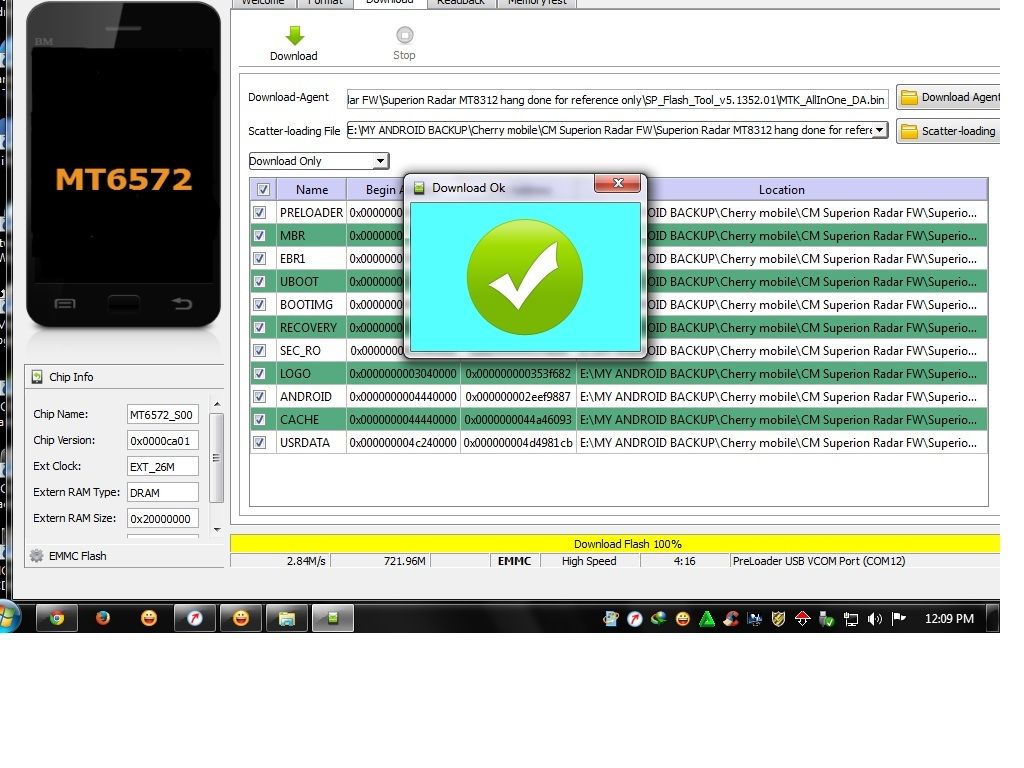Screen dimensions: 1024x768
Task: Uncheck the MBR partition checkbox
Action: 259,236
